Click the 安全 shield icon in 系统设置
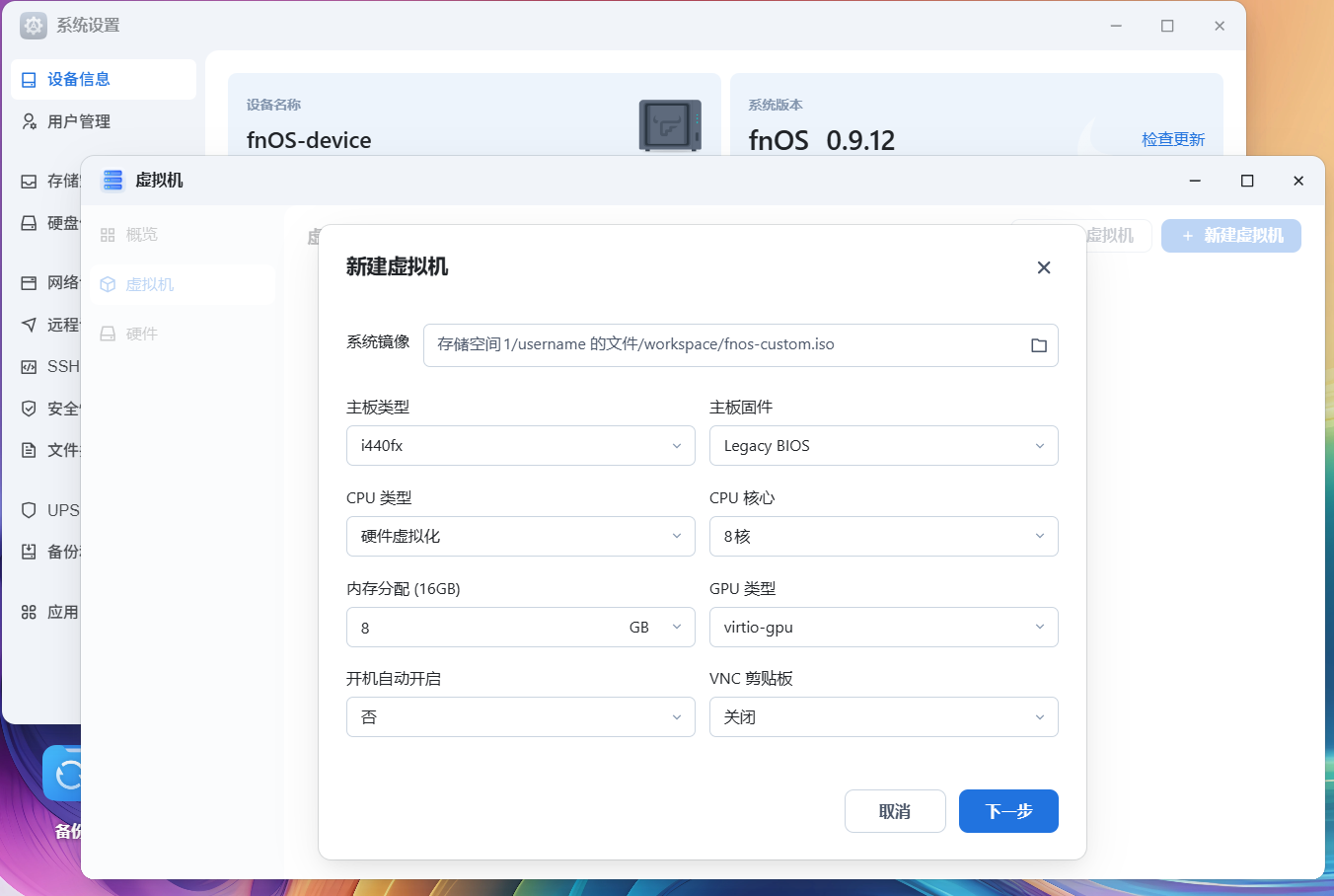This screenshot has height=896, width=1334. click(29, 409)
